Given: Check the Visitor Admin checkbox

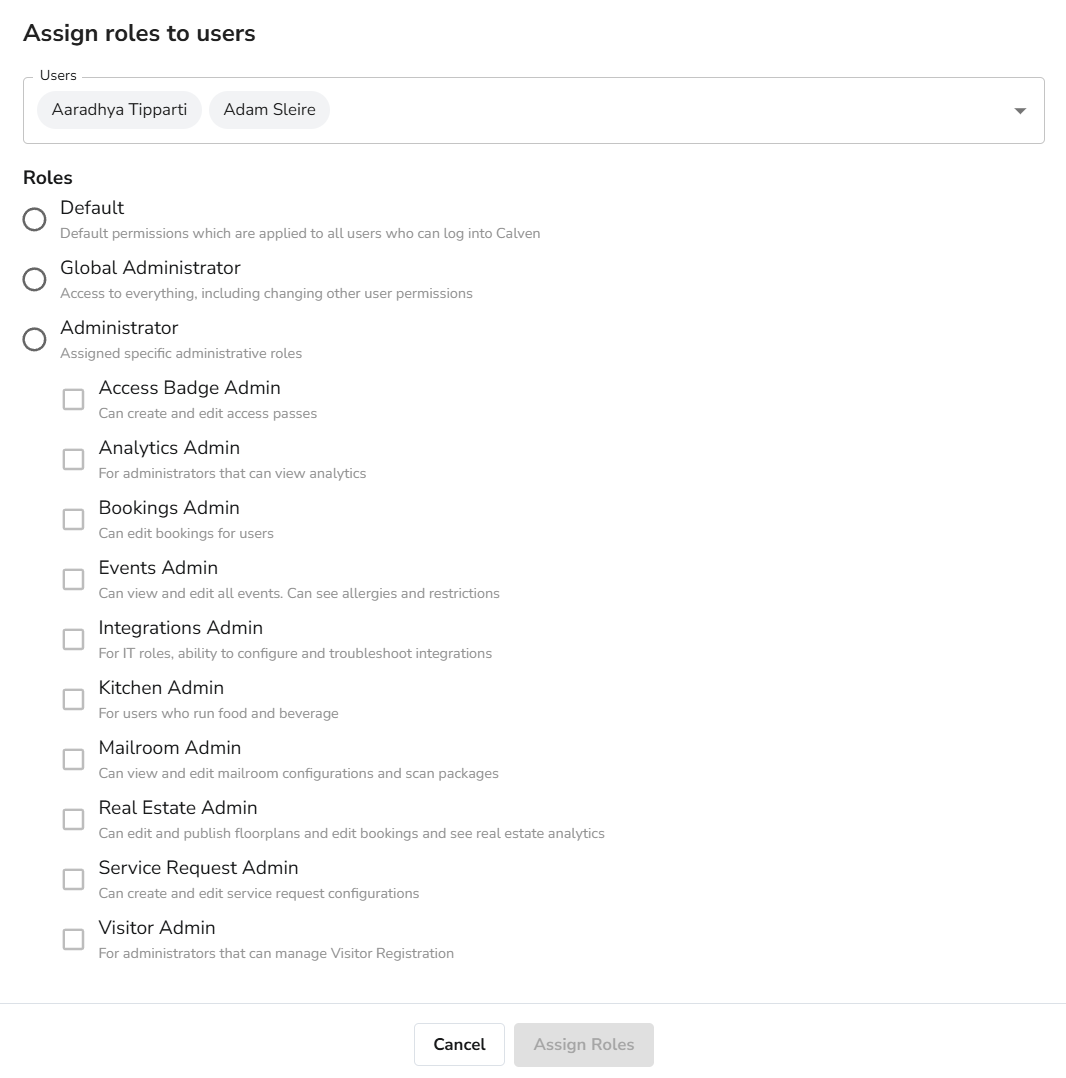Looking at the screenshot, I should (73, 940).
